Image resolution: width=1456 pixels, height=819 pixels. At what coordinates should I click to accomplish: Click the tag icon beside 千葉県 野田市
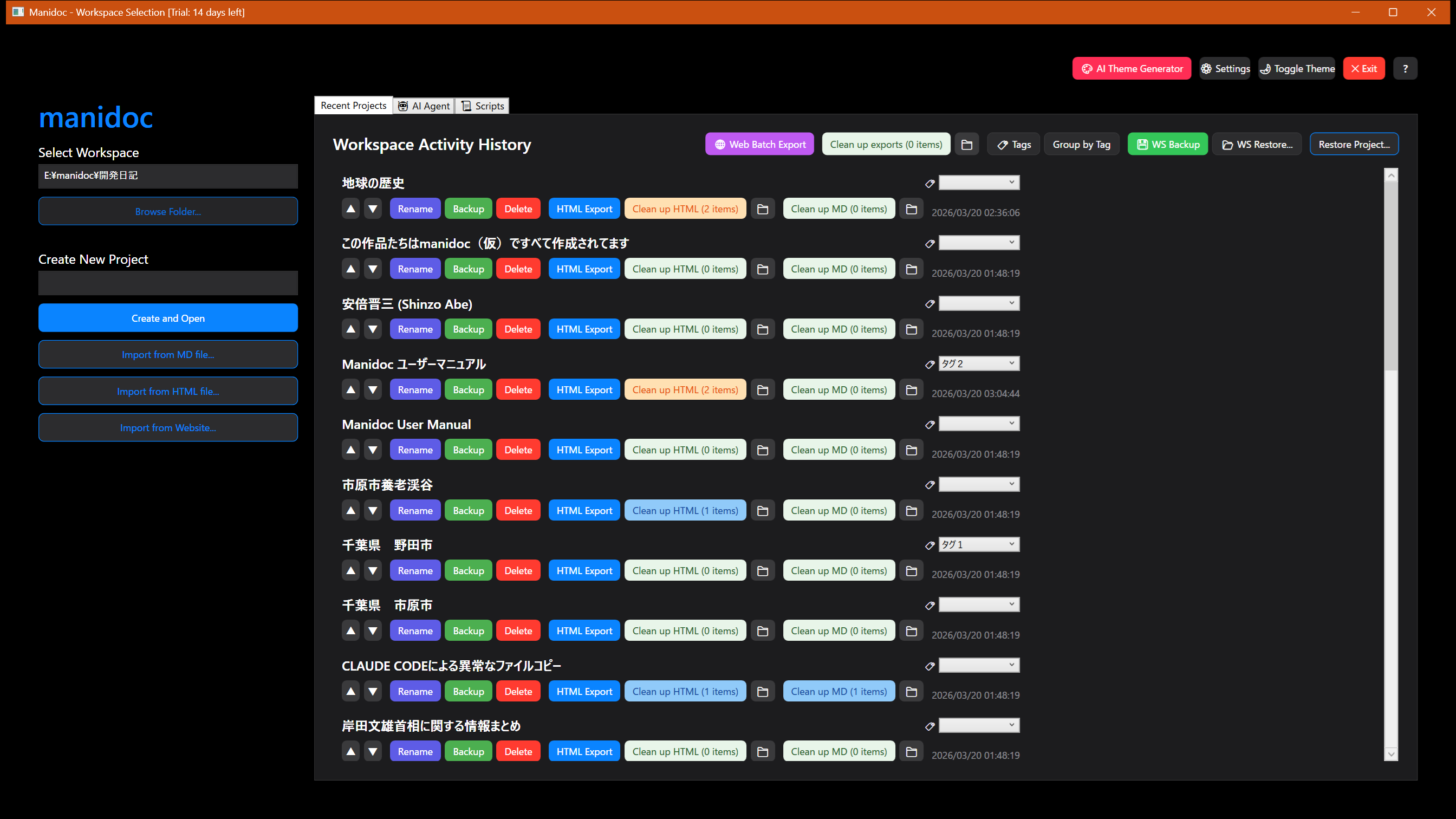click(x=930, y=545)
